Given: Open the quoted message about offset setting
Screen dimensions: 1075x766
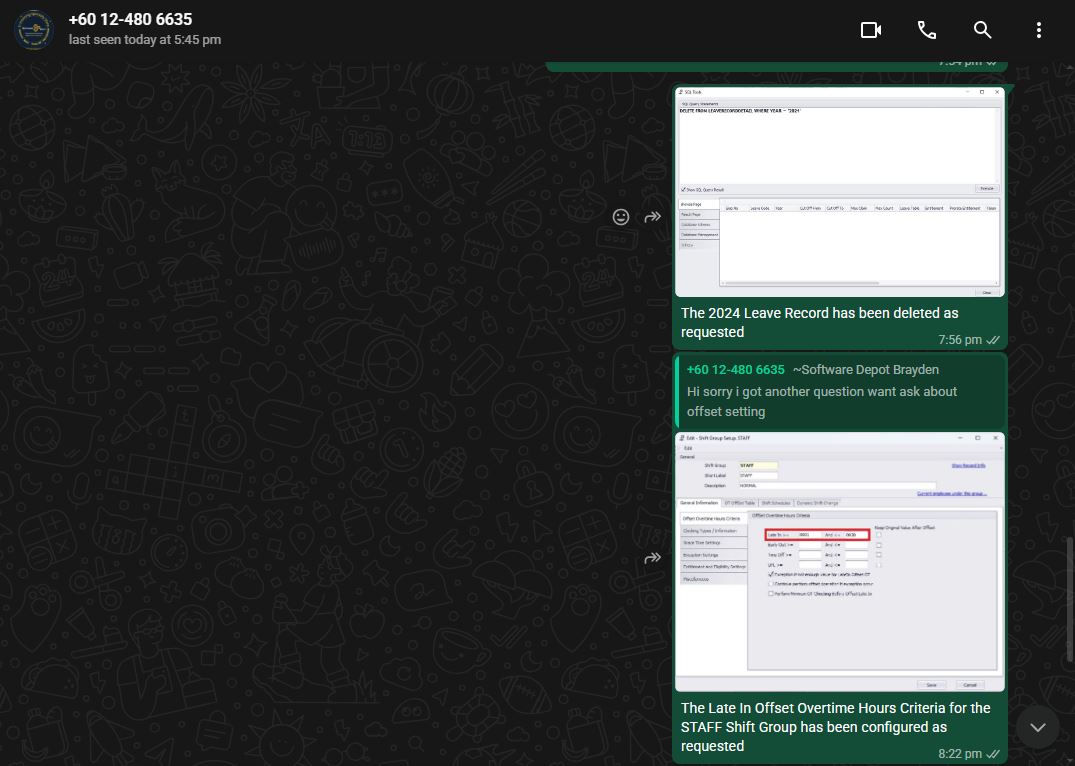Looking at the screenshot, I should tap(840, 391).
